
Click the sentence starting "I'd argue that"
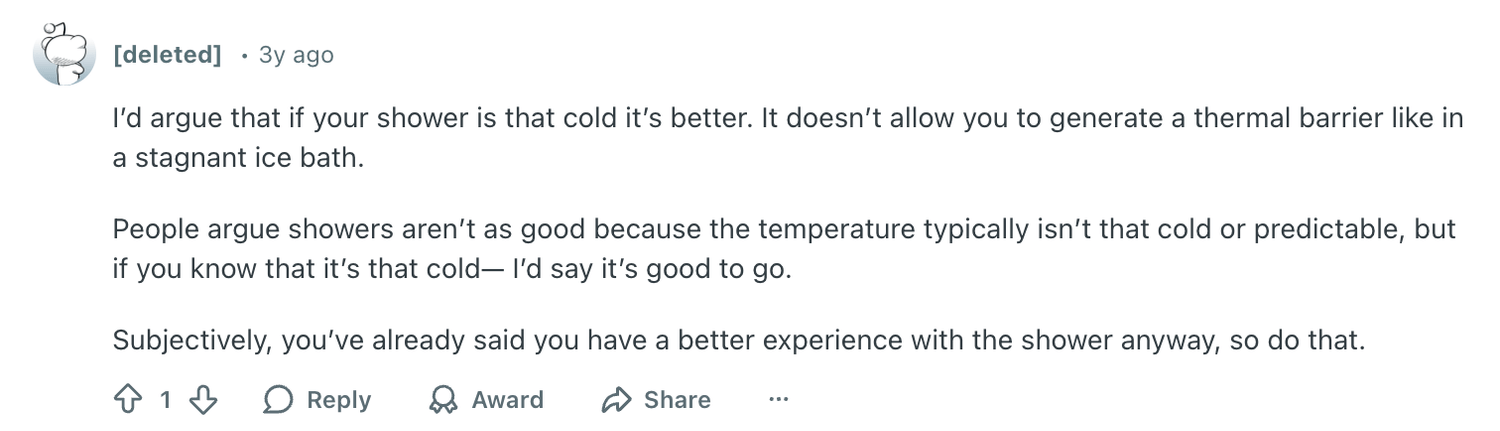click(x=430, y=119)
